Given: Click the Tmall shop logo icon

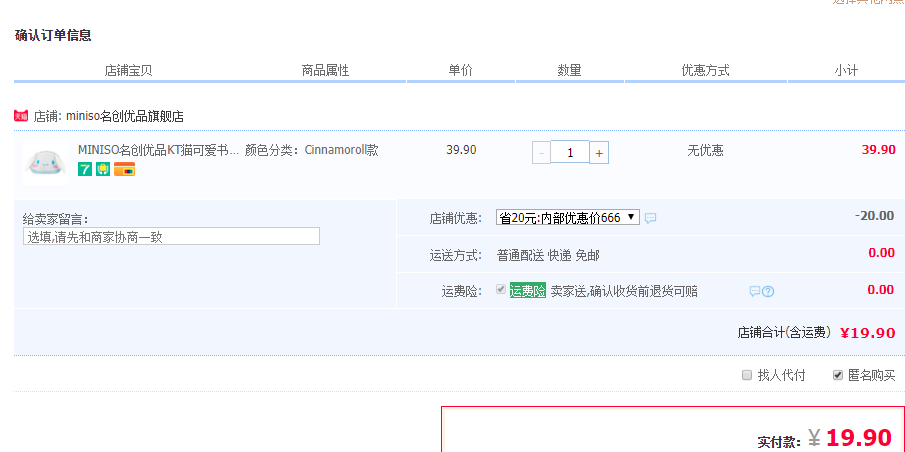Looking at the screenshot, I should click(x=21, y=116).
